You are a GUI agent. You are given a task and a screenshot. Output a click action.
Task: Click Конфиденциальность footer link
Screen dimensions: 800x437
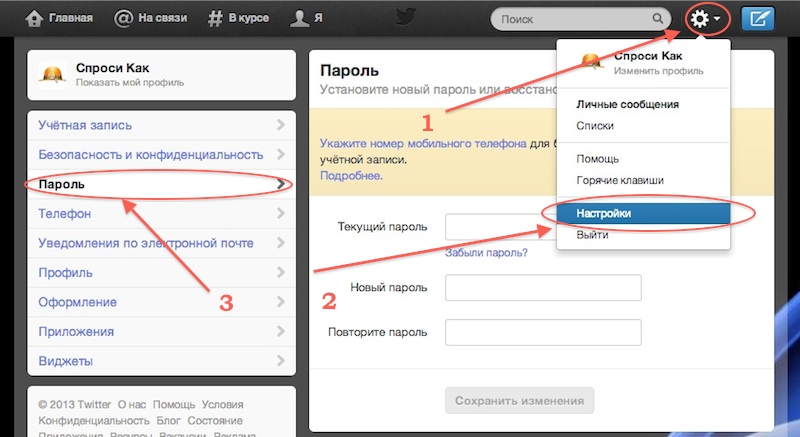coord(94,421)
